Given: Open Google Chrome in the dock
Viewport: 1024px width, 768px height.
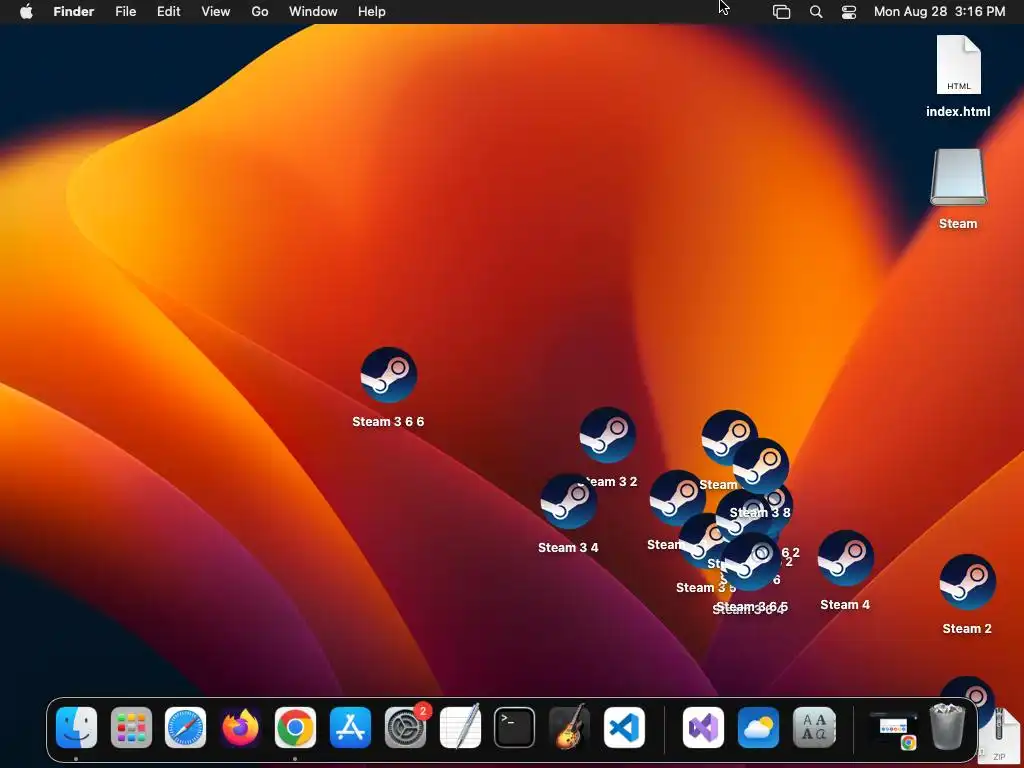Looking at the screenshot, I should (x=295, y=727).
